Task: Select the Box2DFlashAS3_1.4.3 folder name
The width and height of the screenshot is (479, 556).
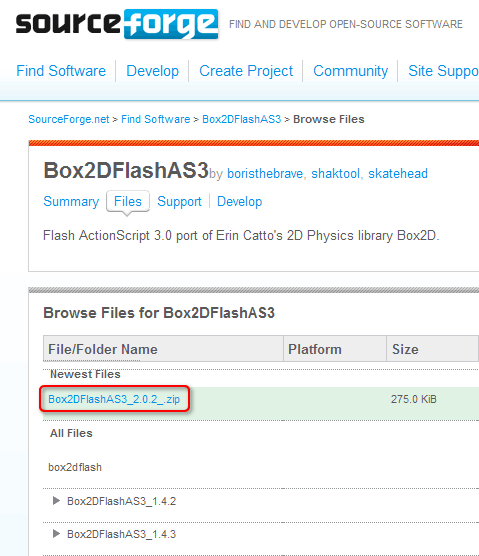Action: pyautogui.click(x=121, y=534)
